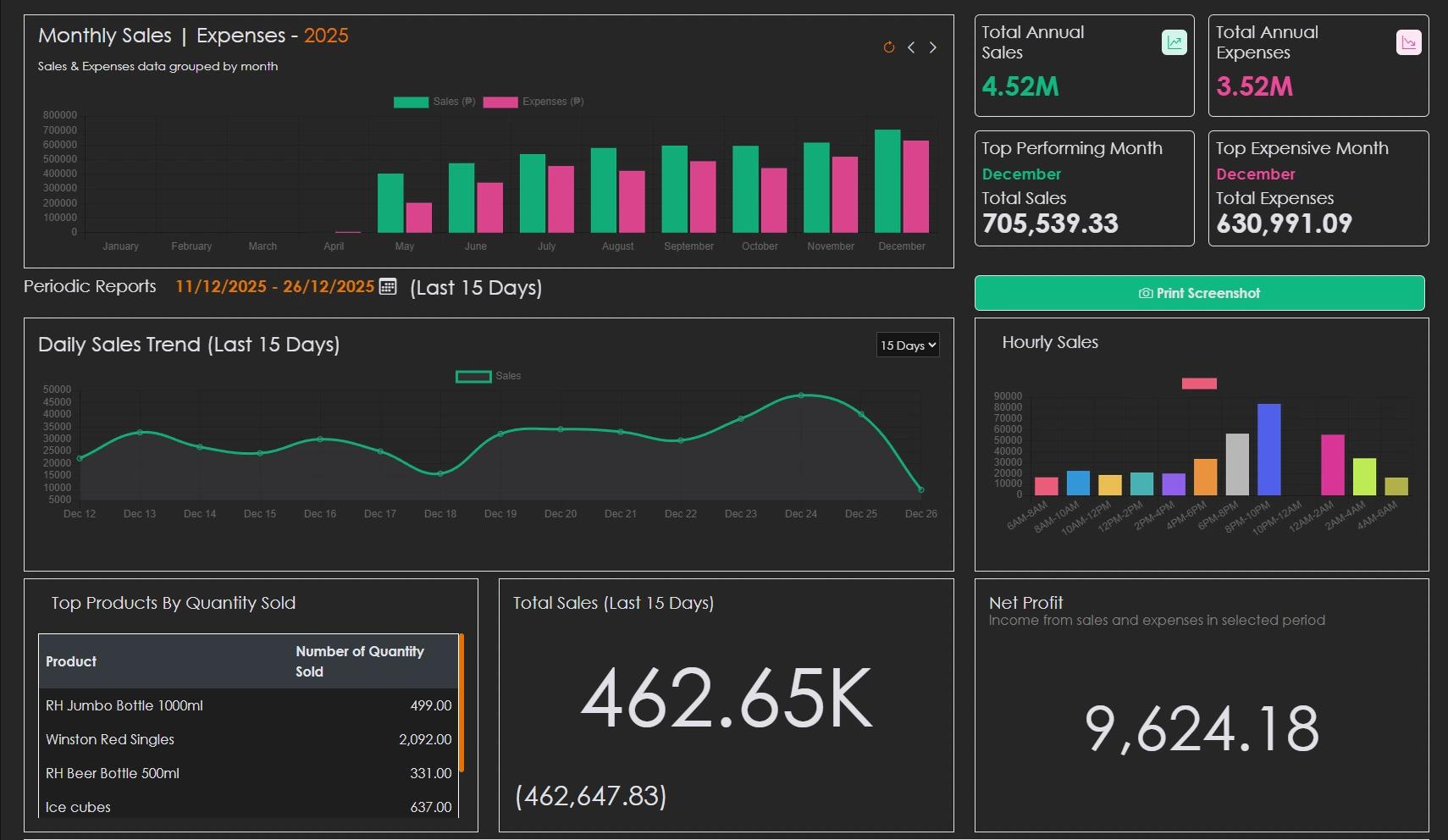Click the rising-chart icon on Total Annual Sales card

(x=1174, y=41)
